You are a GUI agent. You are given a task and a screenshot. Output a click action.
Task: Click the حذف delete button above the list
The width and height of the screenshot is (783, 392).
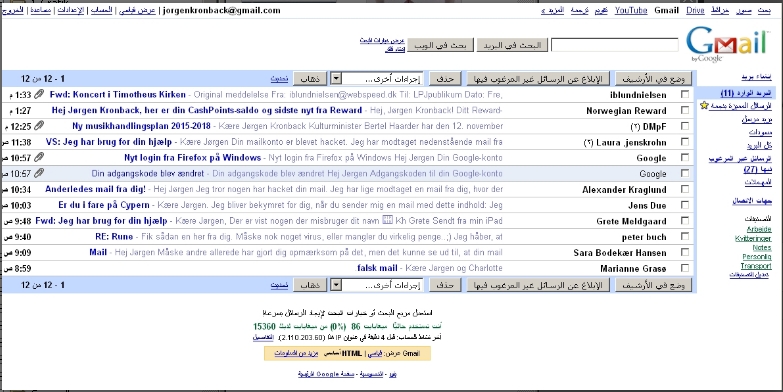click(445, 78)
